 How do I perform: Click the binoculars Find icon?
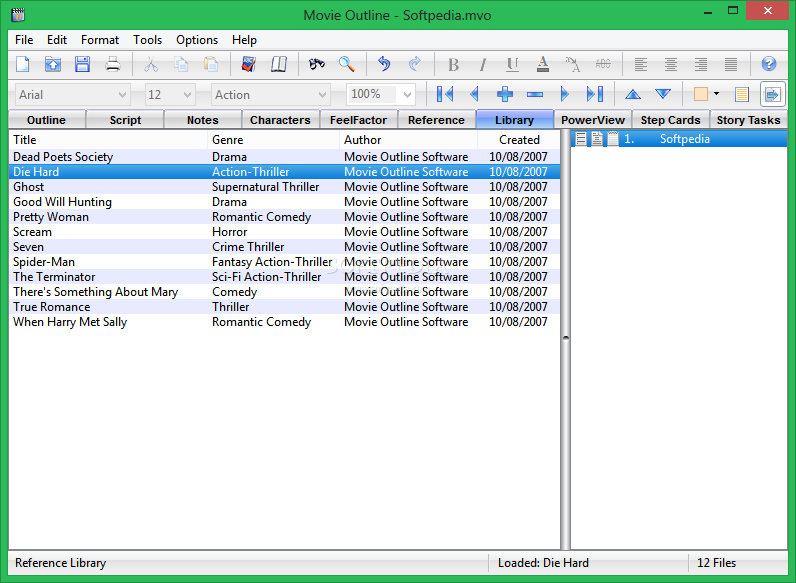coord(316,64)
